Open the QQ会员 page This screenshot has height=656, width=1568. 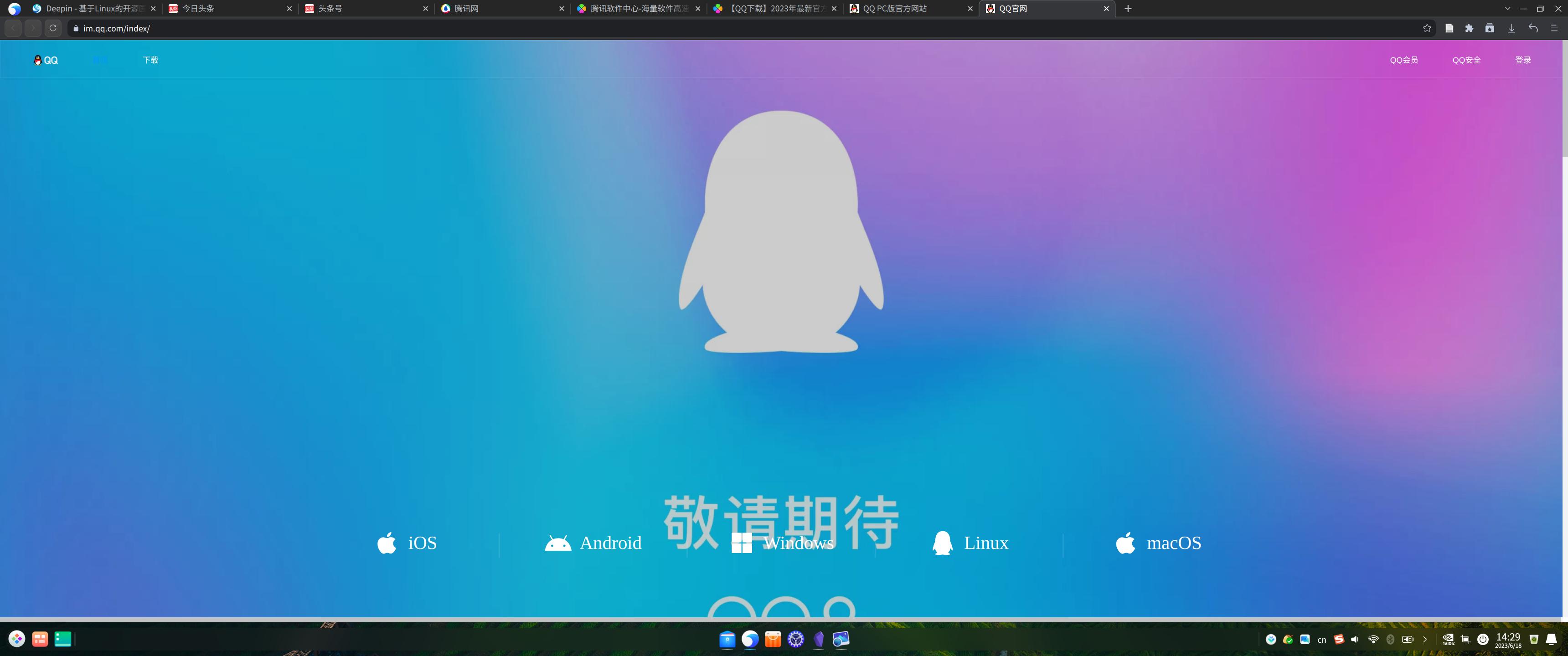(x=1404, y=60)
